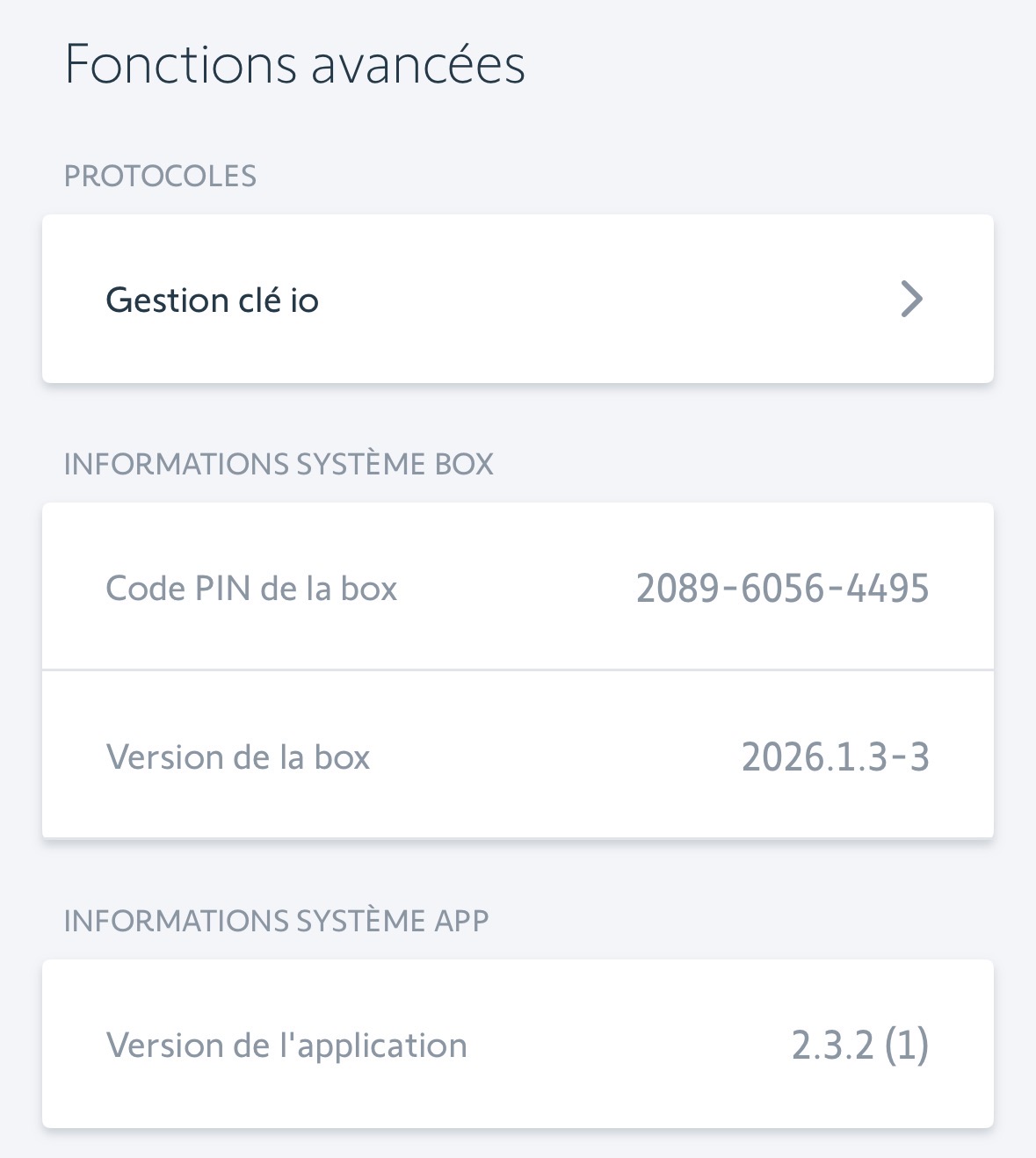
Task: Click the middle PIN group 6056
Action: pyautogui.click(x=782, y=589)
